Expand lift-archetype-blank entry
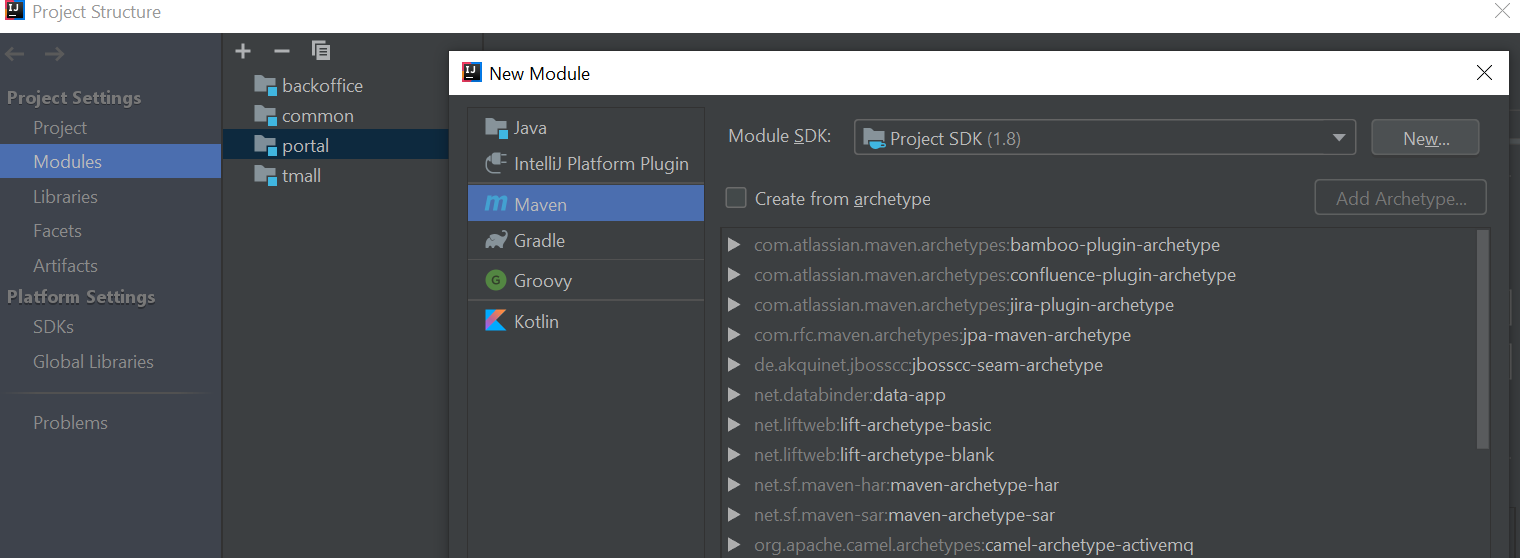The image size is (1520, 558). click(x=734, y=455)
